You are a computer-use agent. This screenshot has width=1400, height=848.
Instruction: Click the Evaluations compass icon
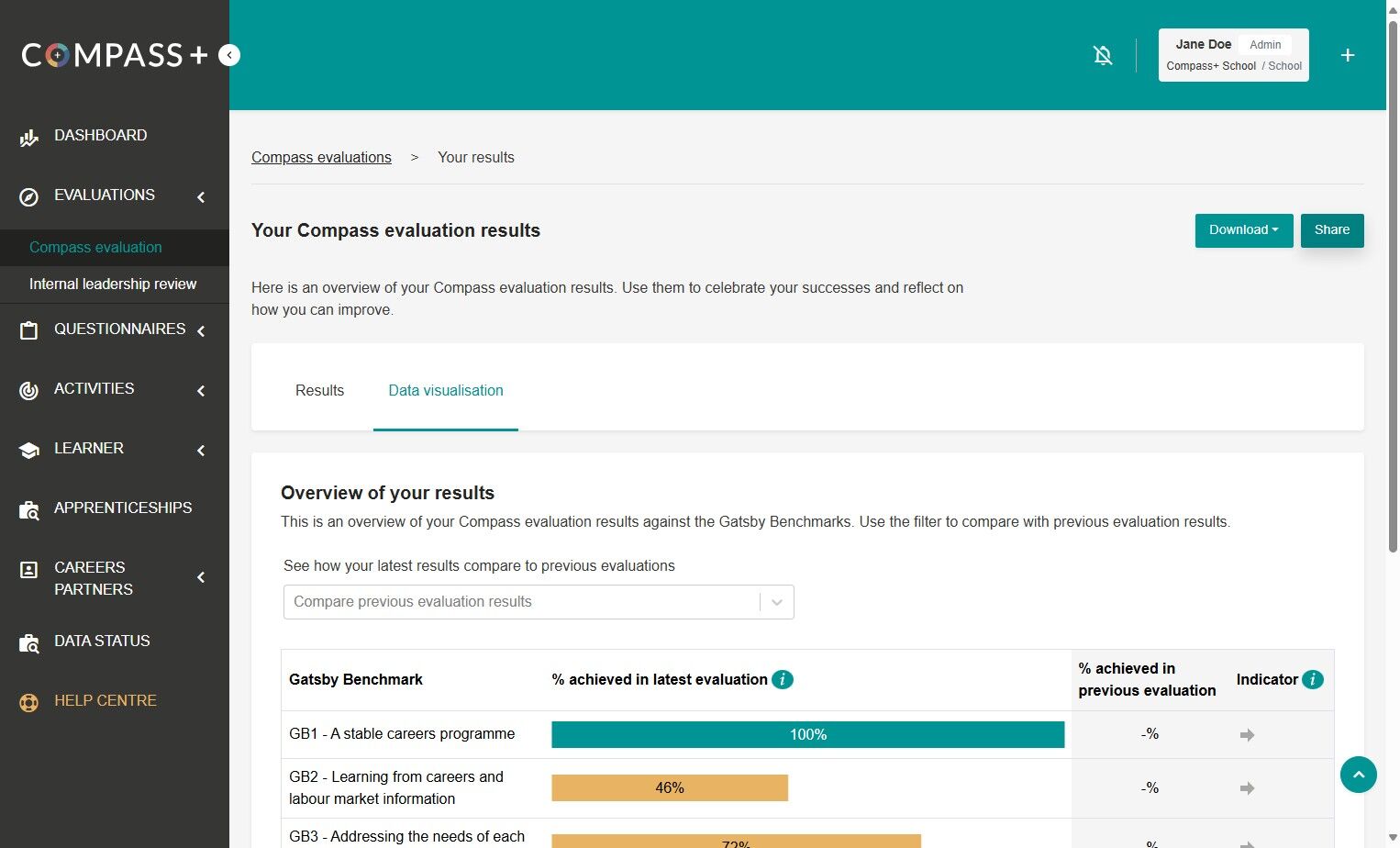[x=29, y=196]
